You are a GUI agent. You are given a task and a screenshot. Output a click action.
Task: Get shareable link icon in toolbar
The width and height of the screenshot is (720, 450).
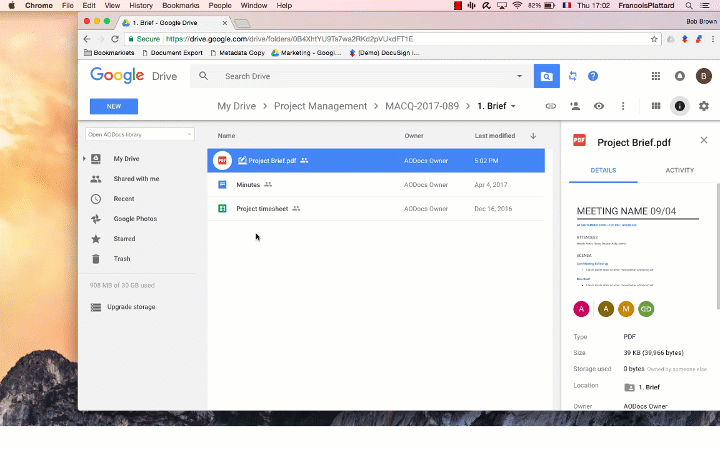pyautogui.click(x=551, y=106)
